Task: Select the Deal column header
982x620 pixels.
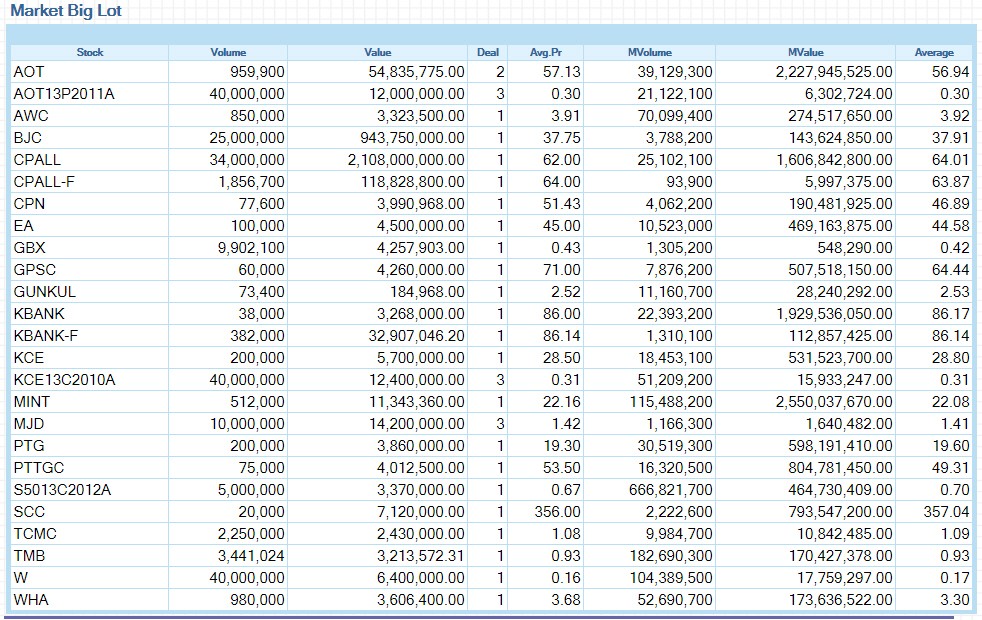Action: (488, 53)
